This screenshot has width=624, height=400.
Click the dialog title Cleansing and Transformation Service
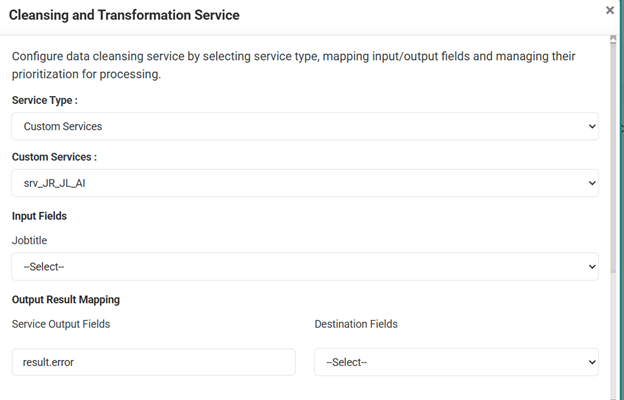pyautogui.click(x=124, y=16)
